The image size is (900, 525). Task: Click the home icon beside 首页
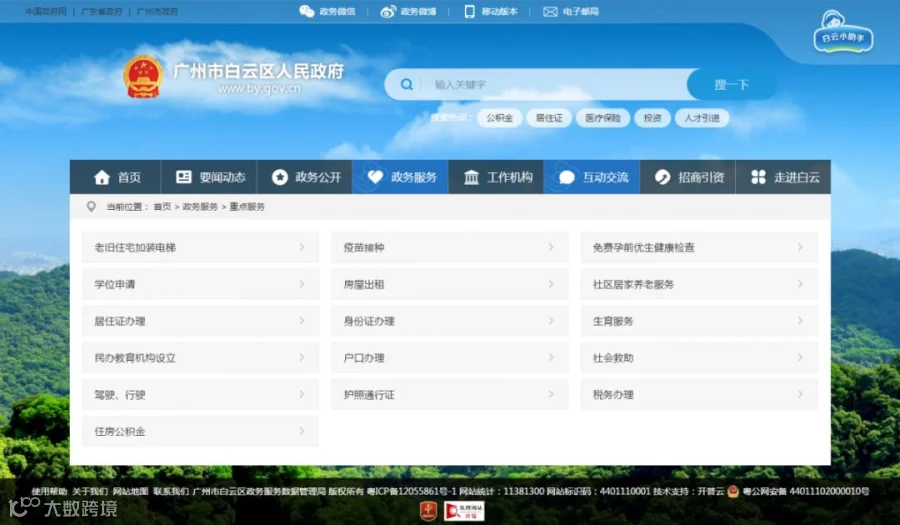click(102, 177)
